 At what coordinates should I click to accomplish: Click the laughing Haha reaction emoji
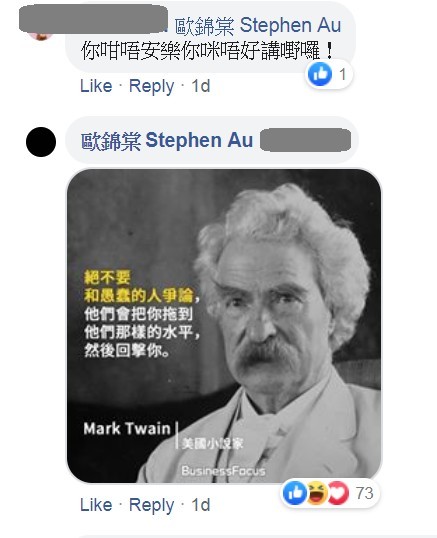pos(316,493)
